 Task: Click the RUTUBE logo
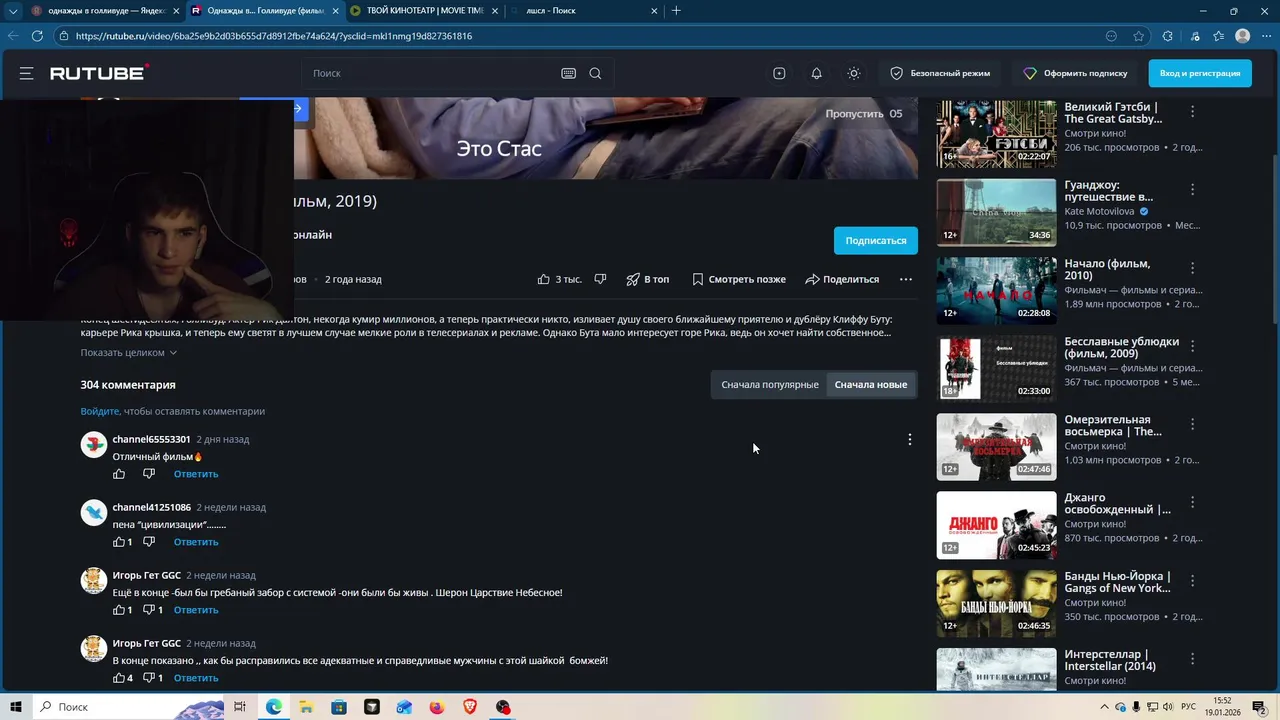[x=99, y=73]
